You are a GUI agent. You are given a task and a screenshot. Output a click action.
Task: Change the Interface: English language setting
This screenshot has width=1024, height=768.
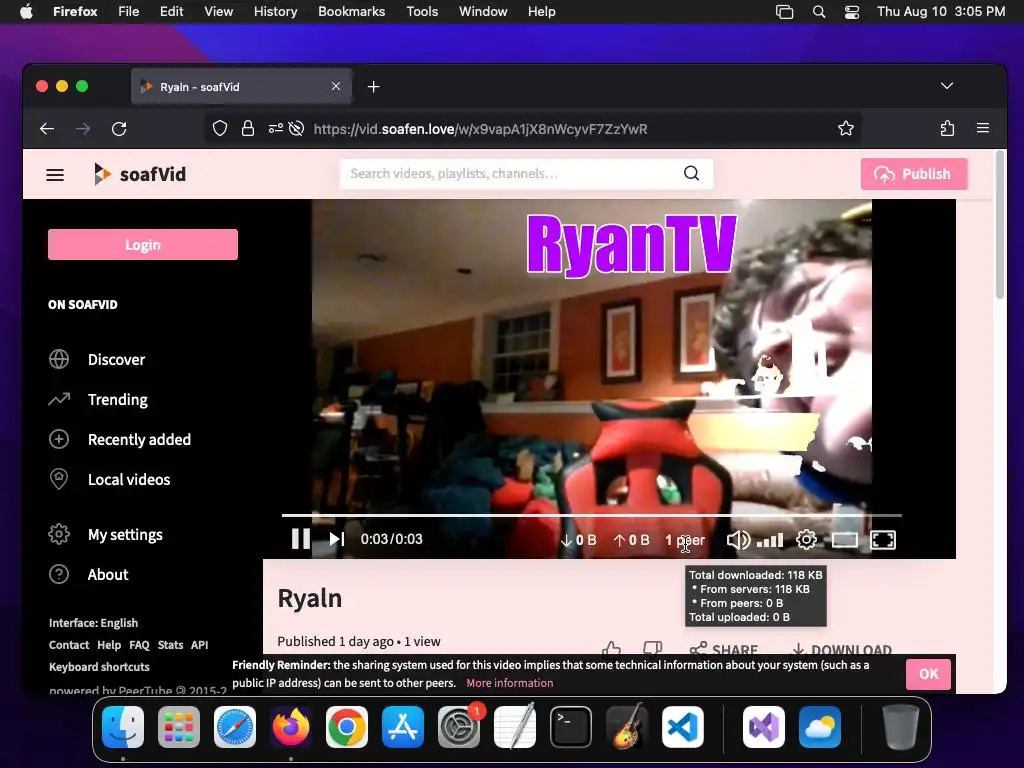(x=93, y=623)
